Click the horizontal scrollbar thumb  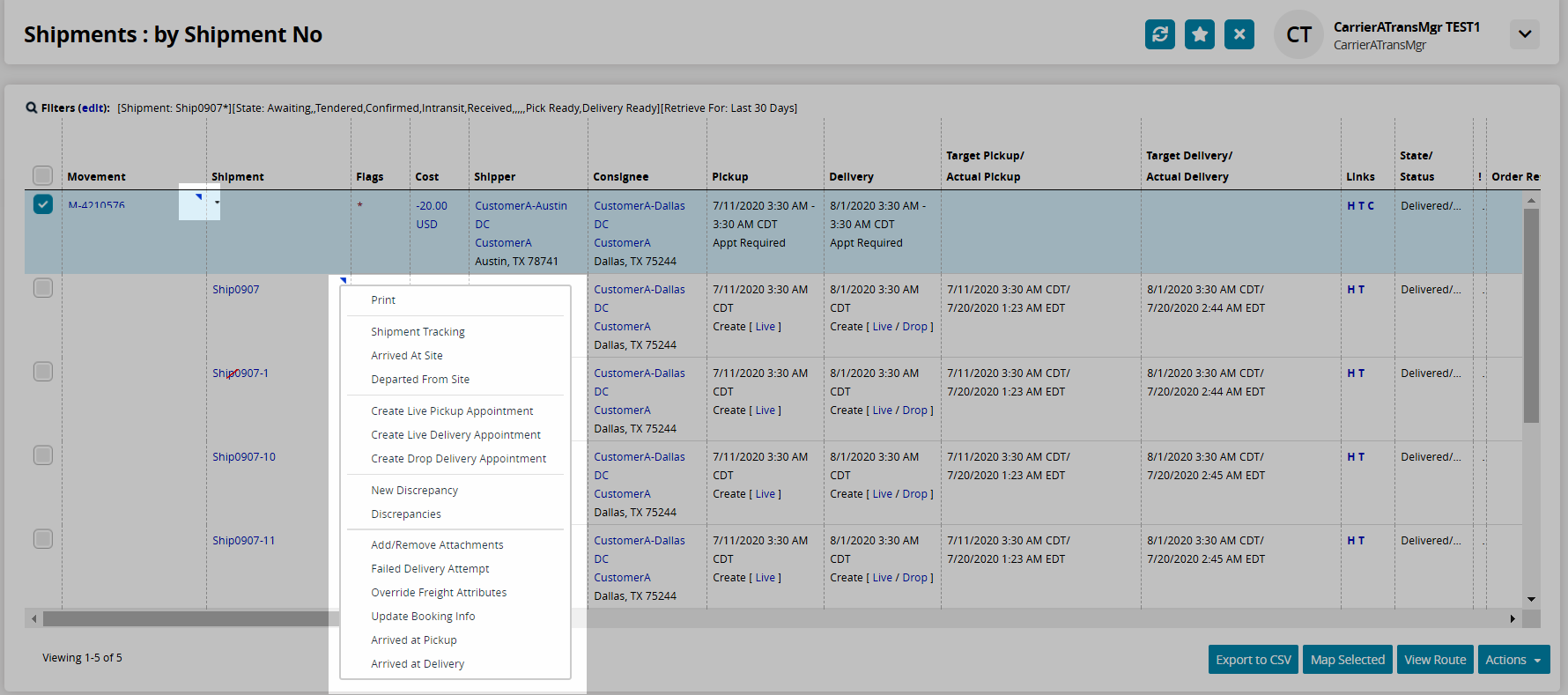click(x=185, y=618)
